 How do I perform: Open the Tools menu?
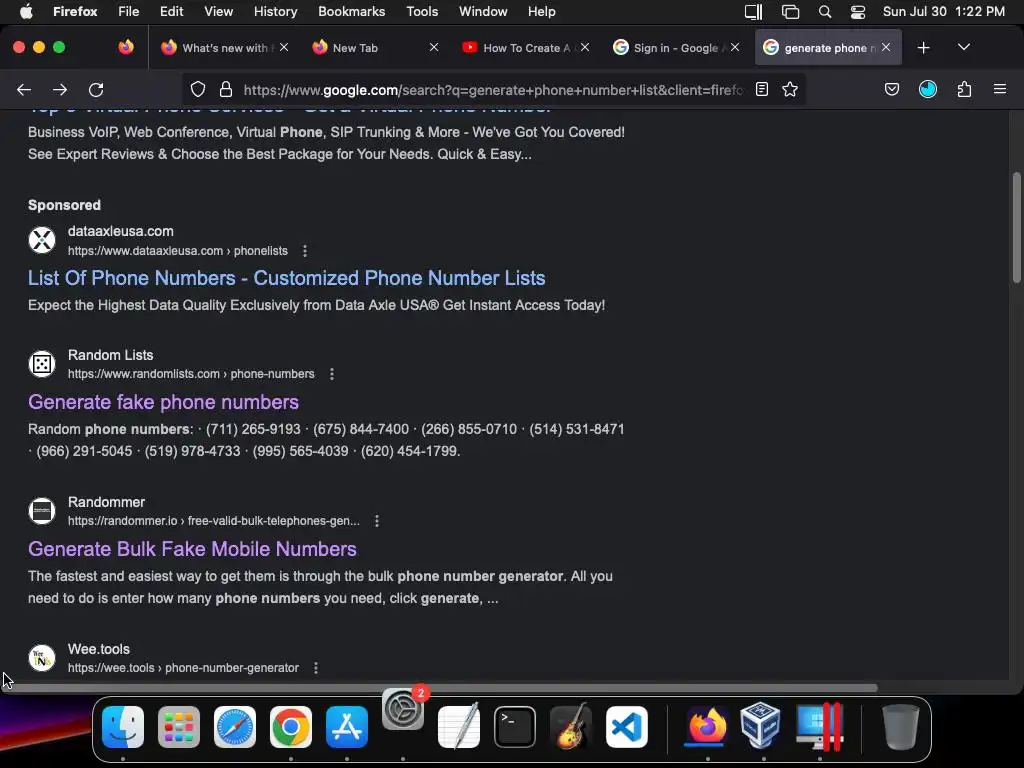point(422,12)
